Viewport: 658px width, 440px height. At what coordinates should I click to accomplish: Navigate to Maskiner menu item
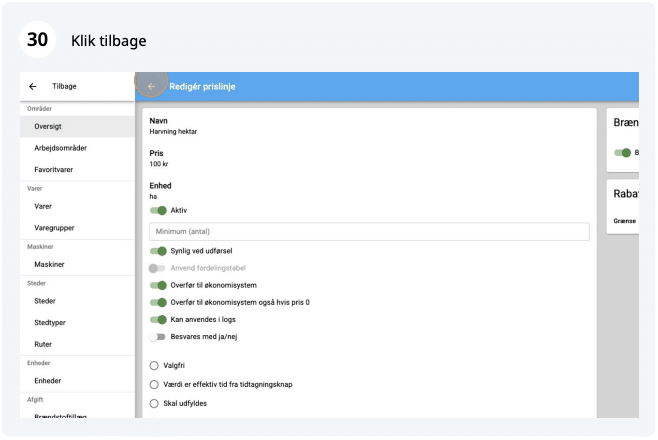click(51, 265)
